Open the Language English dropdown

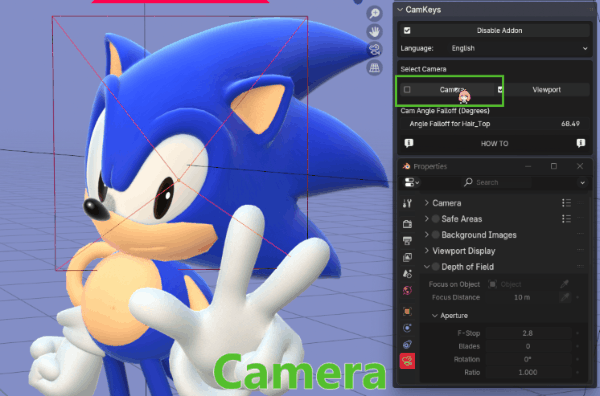tap(520, 49)
